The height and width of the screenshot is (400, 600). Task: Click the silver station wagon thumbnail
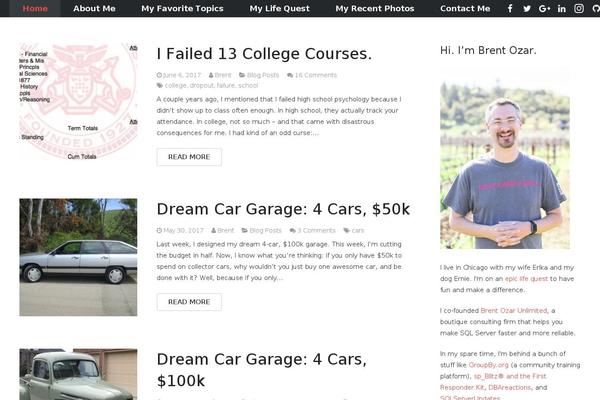click(x=78, y=257)
